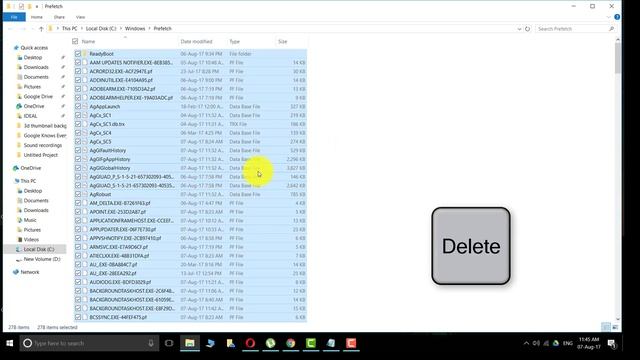Uncheck the AgRobust row checkbox
This screenshot has height=360, width=640.
(x=78, y=194)
